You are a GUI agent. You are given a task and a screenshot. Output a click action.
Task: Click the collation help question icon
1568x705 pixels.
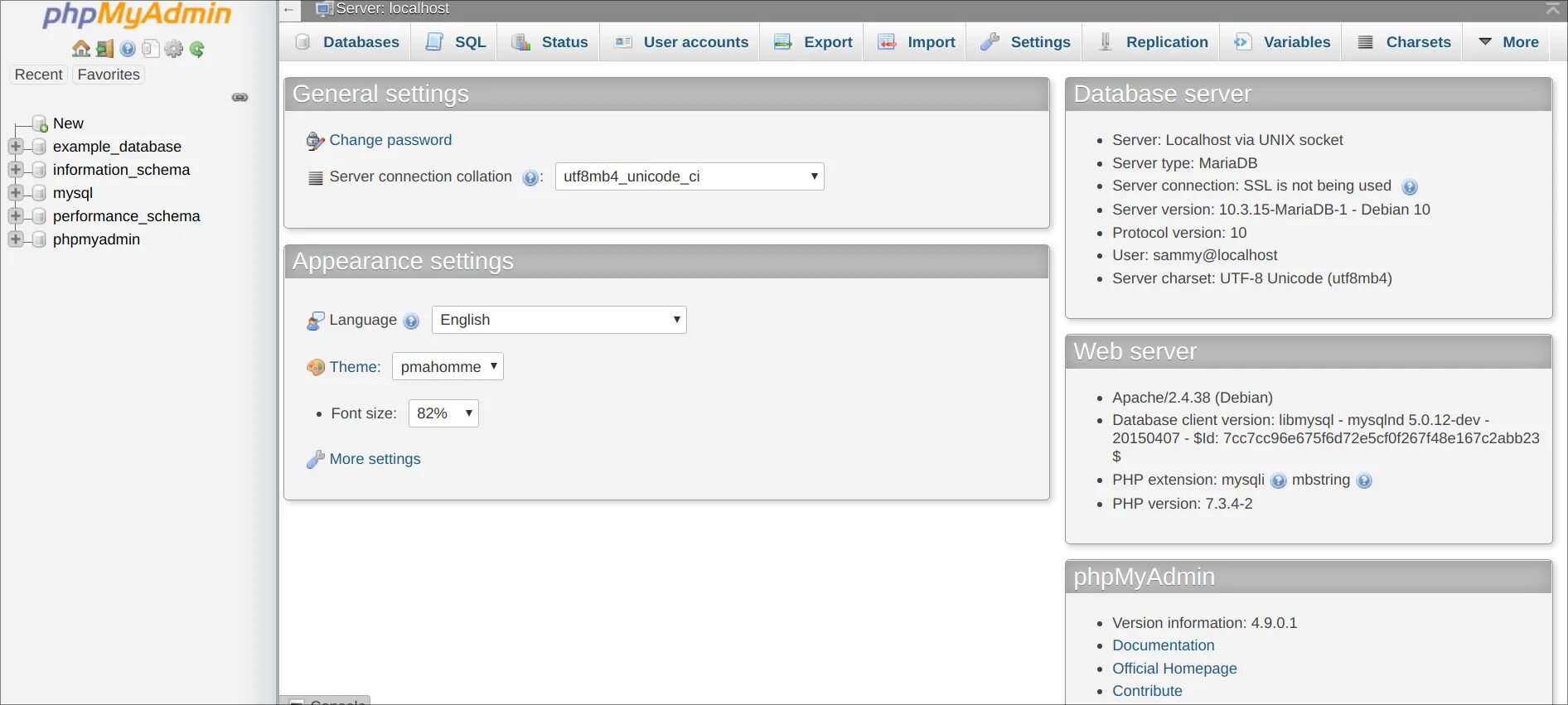(530, 177)
